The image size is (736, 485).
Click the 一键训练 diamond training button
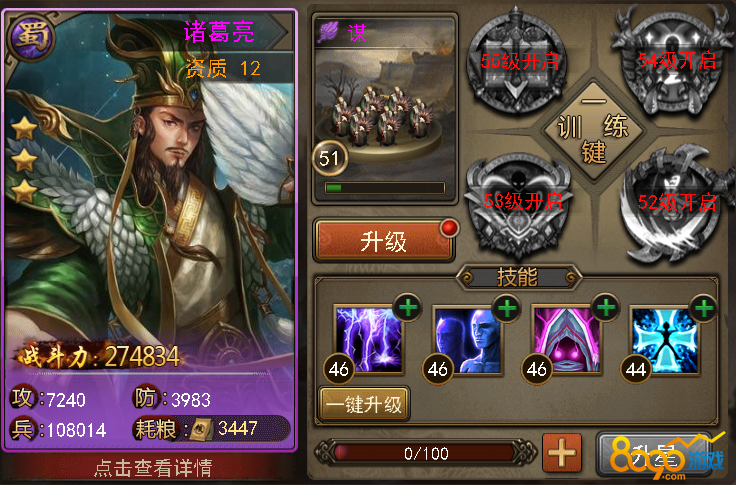594,129
